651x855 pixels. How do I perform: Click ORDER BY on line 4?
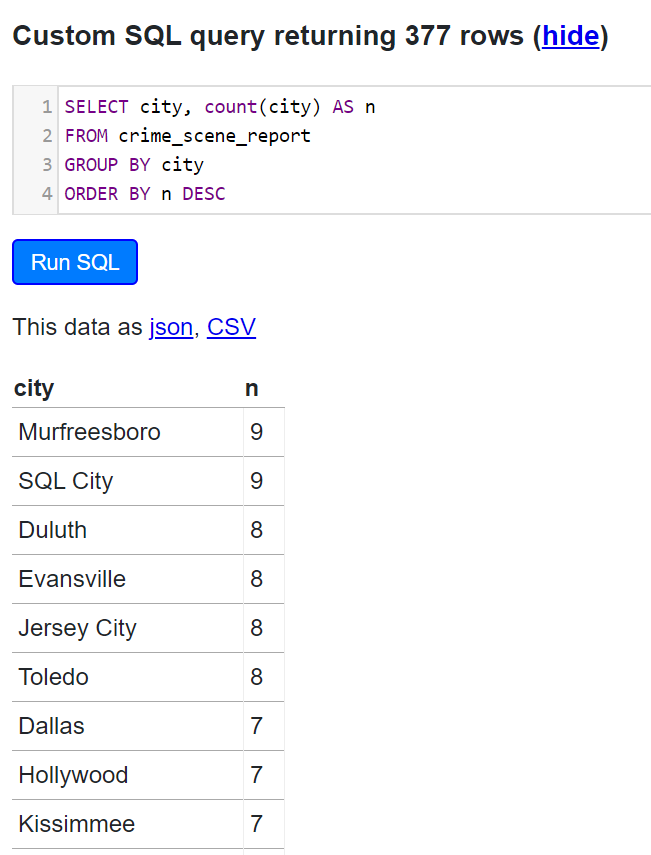[x=107, y=194]
